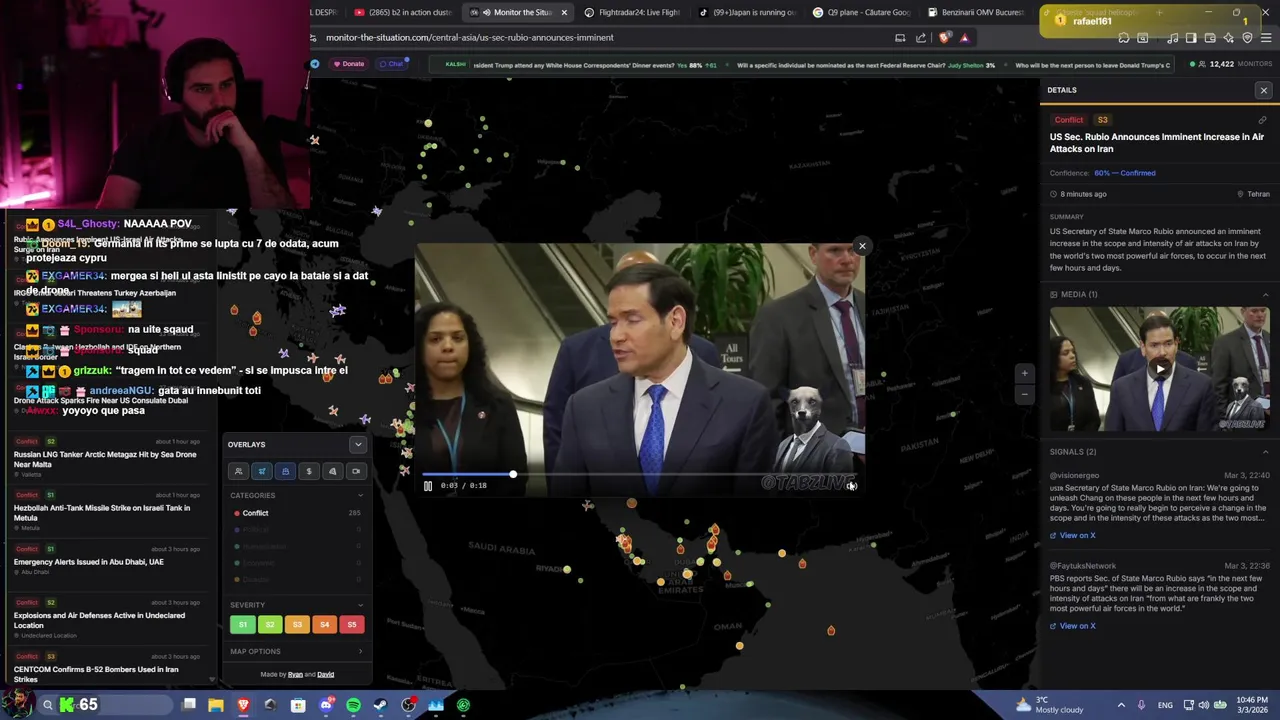
Task: Click the browser address bar
Action: 600,38
